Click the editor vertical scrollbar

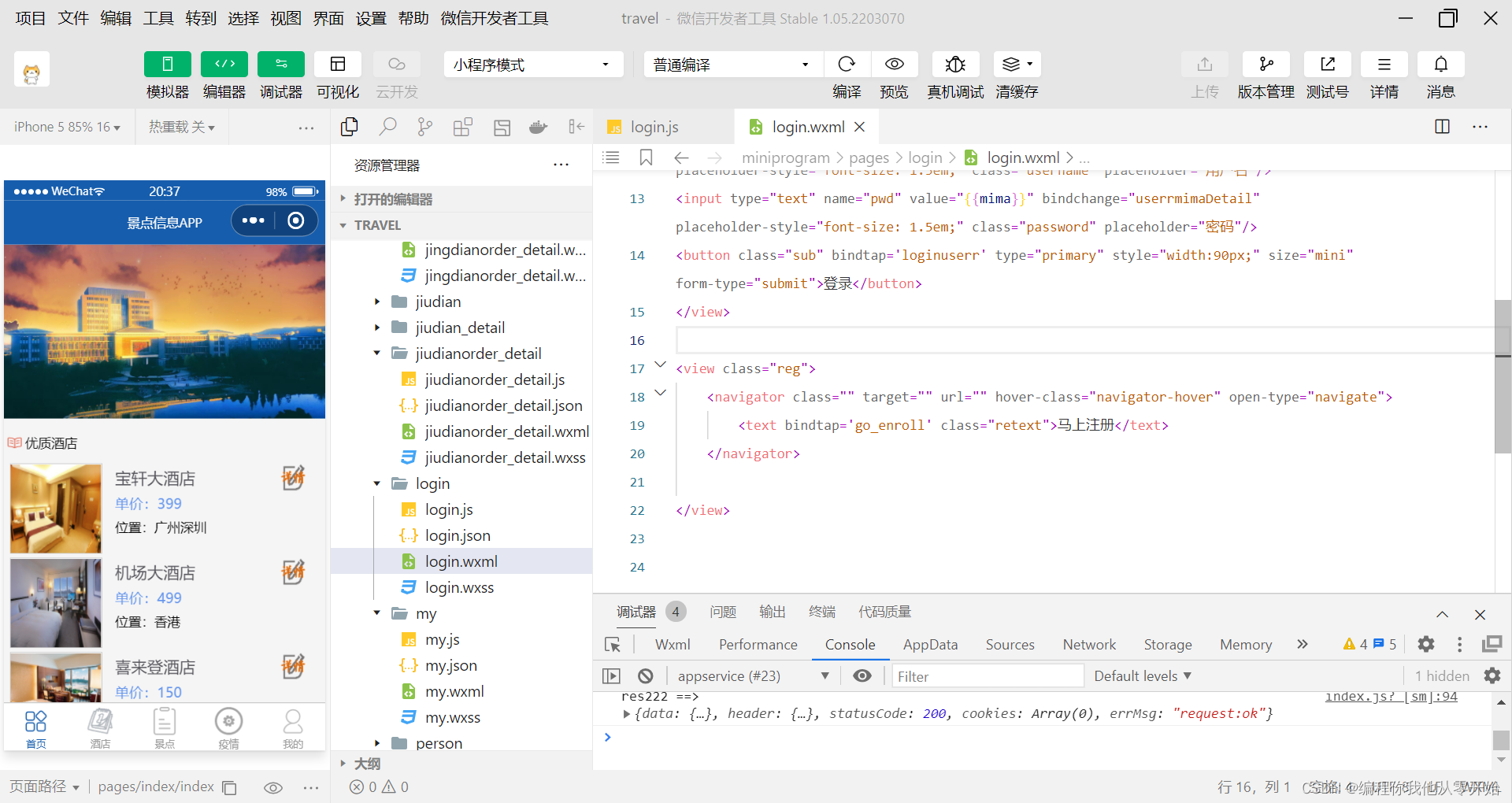(x=1503, y=376)
